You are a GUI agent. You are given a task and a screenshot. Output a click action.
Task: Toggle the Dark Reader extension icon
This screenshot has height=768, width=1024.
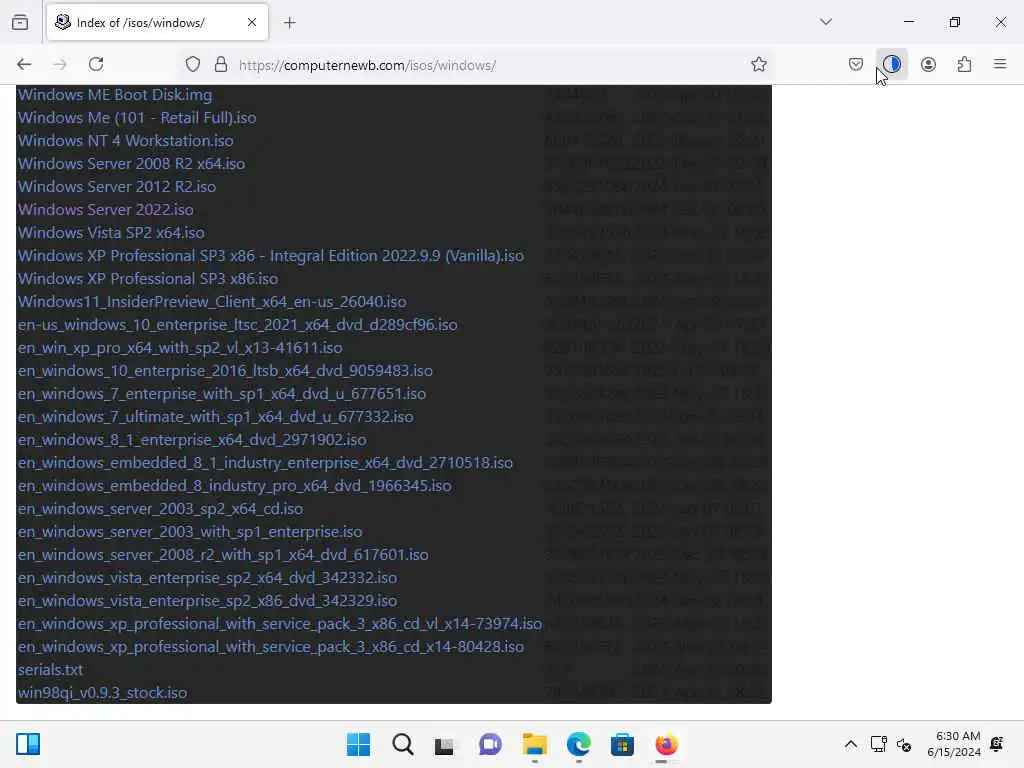(892, 64)
